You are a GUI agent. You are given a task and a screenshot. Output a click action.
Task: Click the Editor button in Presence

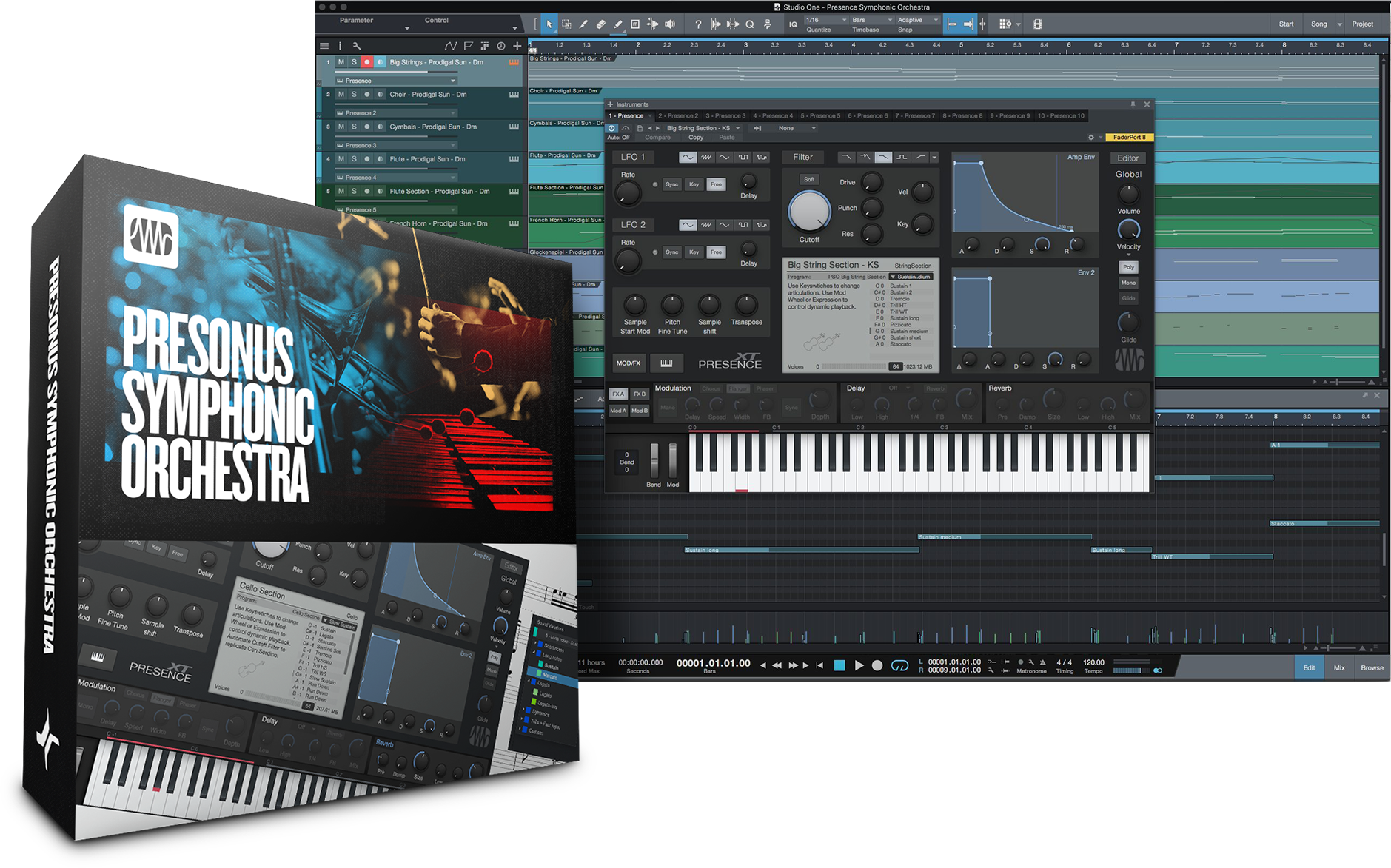tap(1127, 158)
